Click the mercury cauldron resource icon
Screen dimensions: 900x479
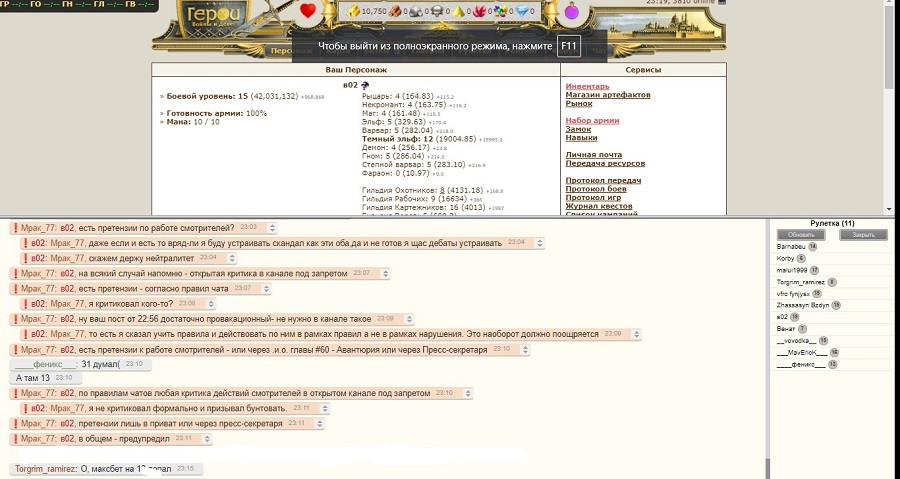(x=437, y=11)
